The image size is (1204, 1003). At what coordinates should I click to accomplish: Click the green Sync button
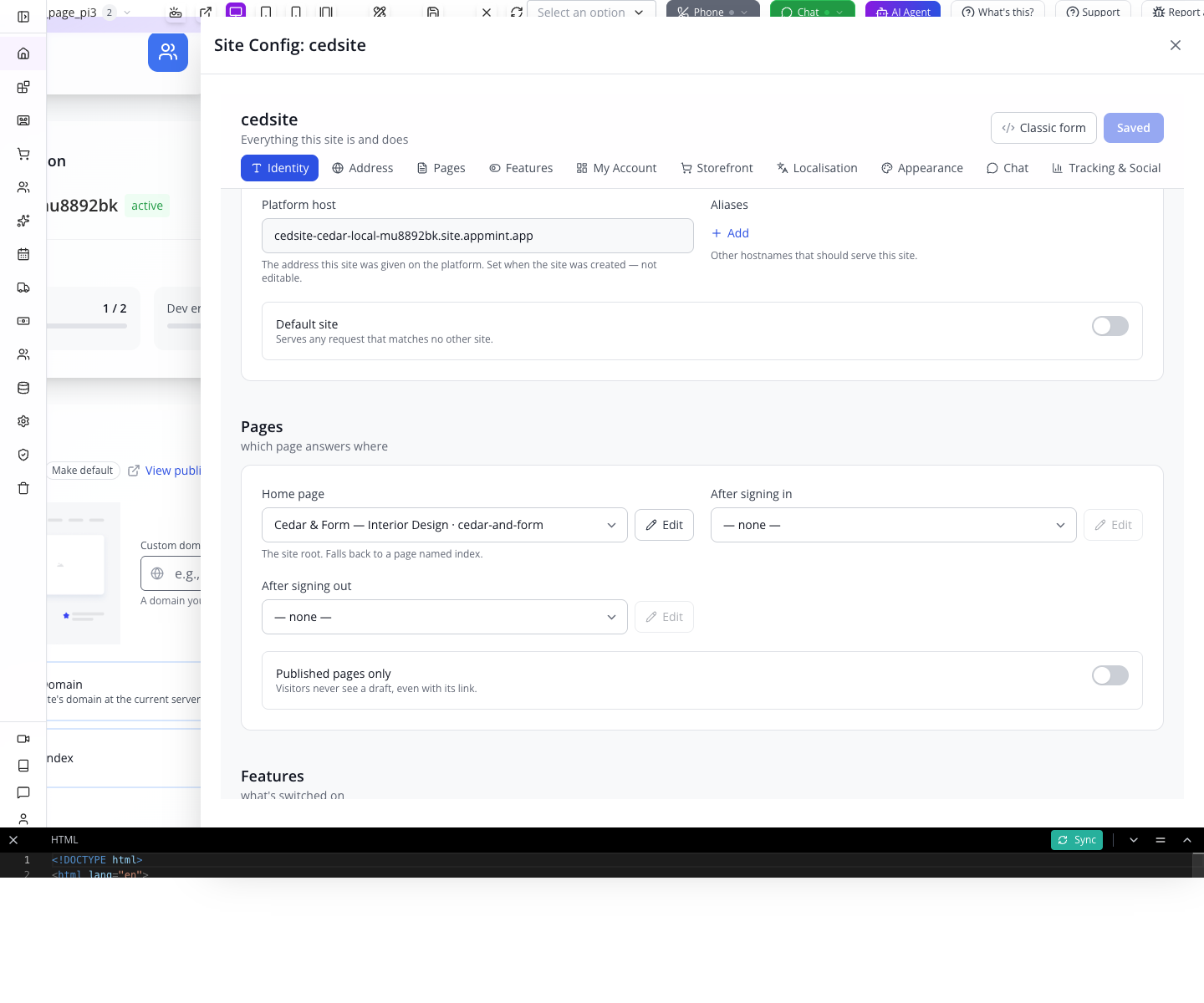1077,840
